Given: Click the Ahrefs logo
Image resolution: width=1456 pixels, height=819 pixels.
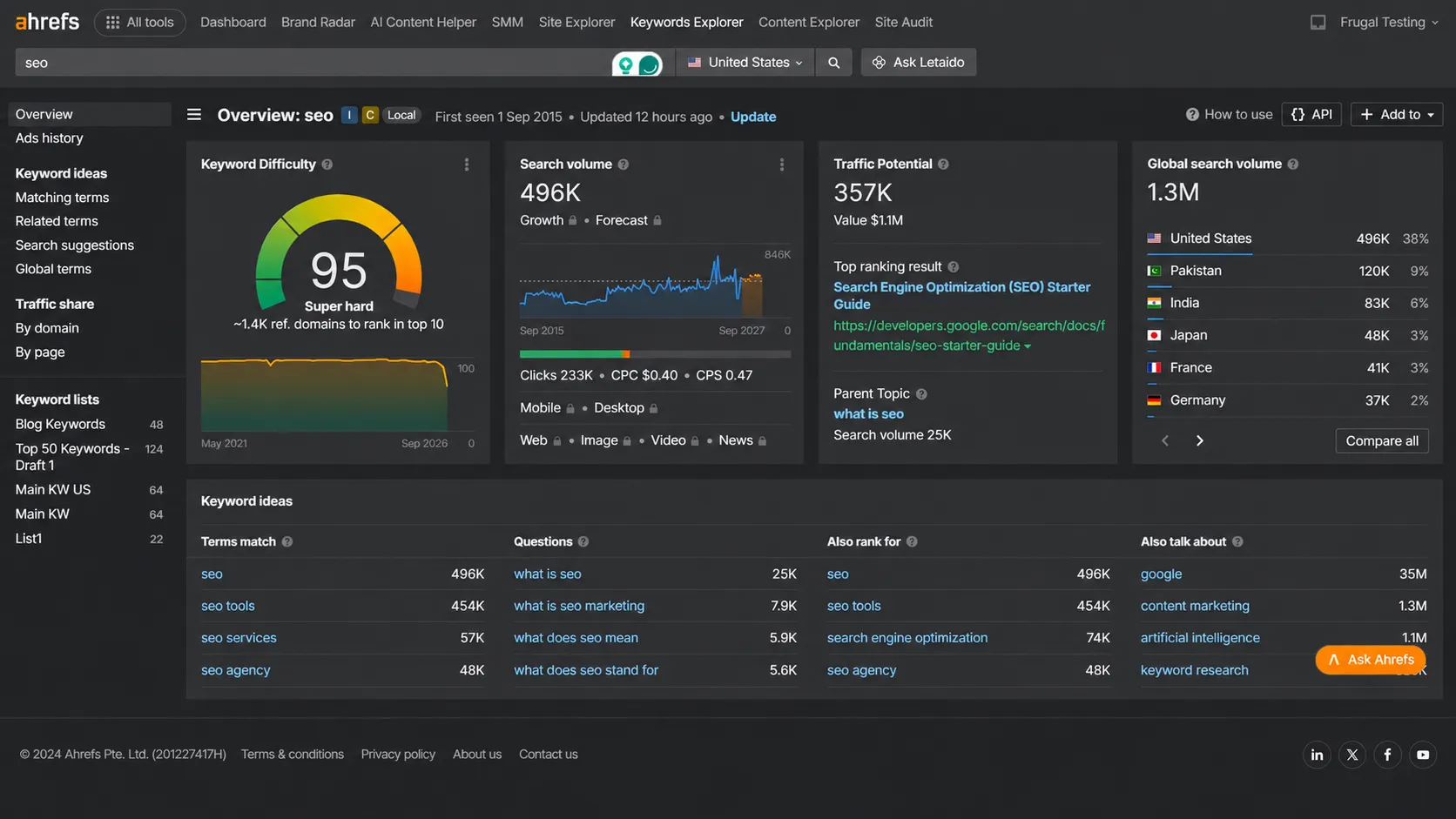Looking at the screenshot, I should (47, 22).
